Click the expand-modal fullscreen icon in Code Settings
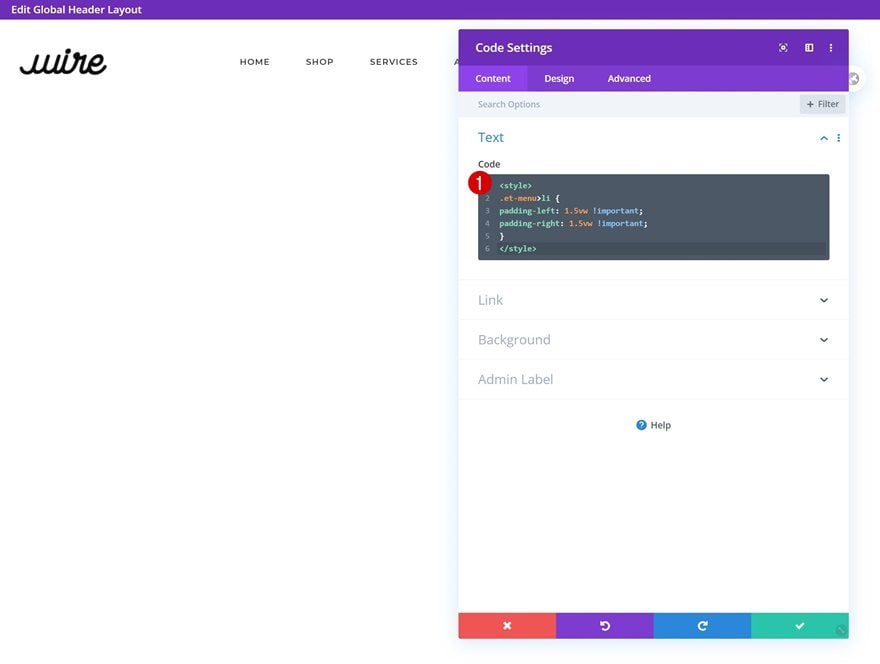Image resolution: width=880 pixels, height=664 pixels. pyautogui.click(x=783, y=48)
